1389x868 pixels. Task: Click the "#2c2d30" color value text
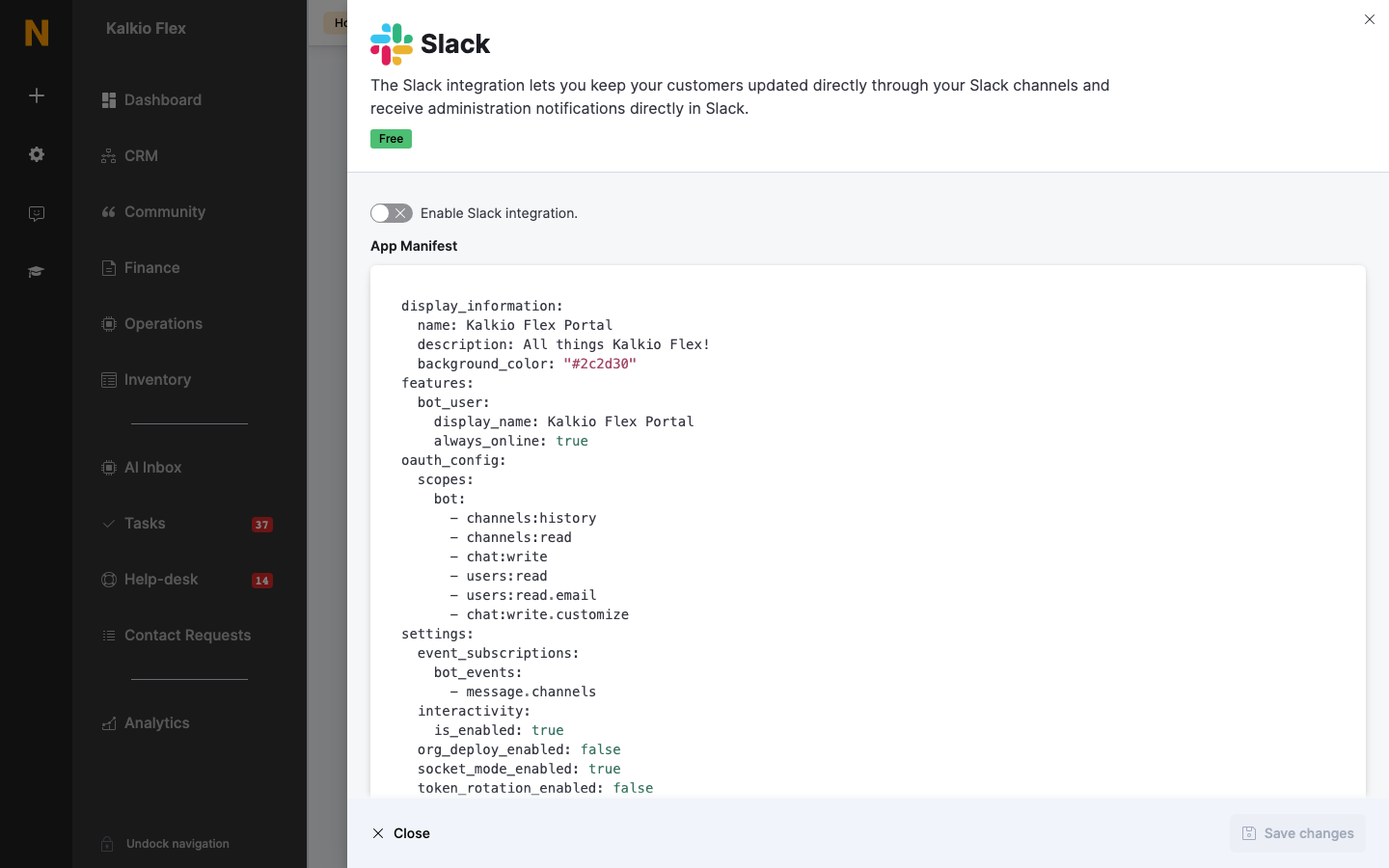click(x=600, y=364)
